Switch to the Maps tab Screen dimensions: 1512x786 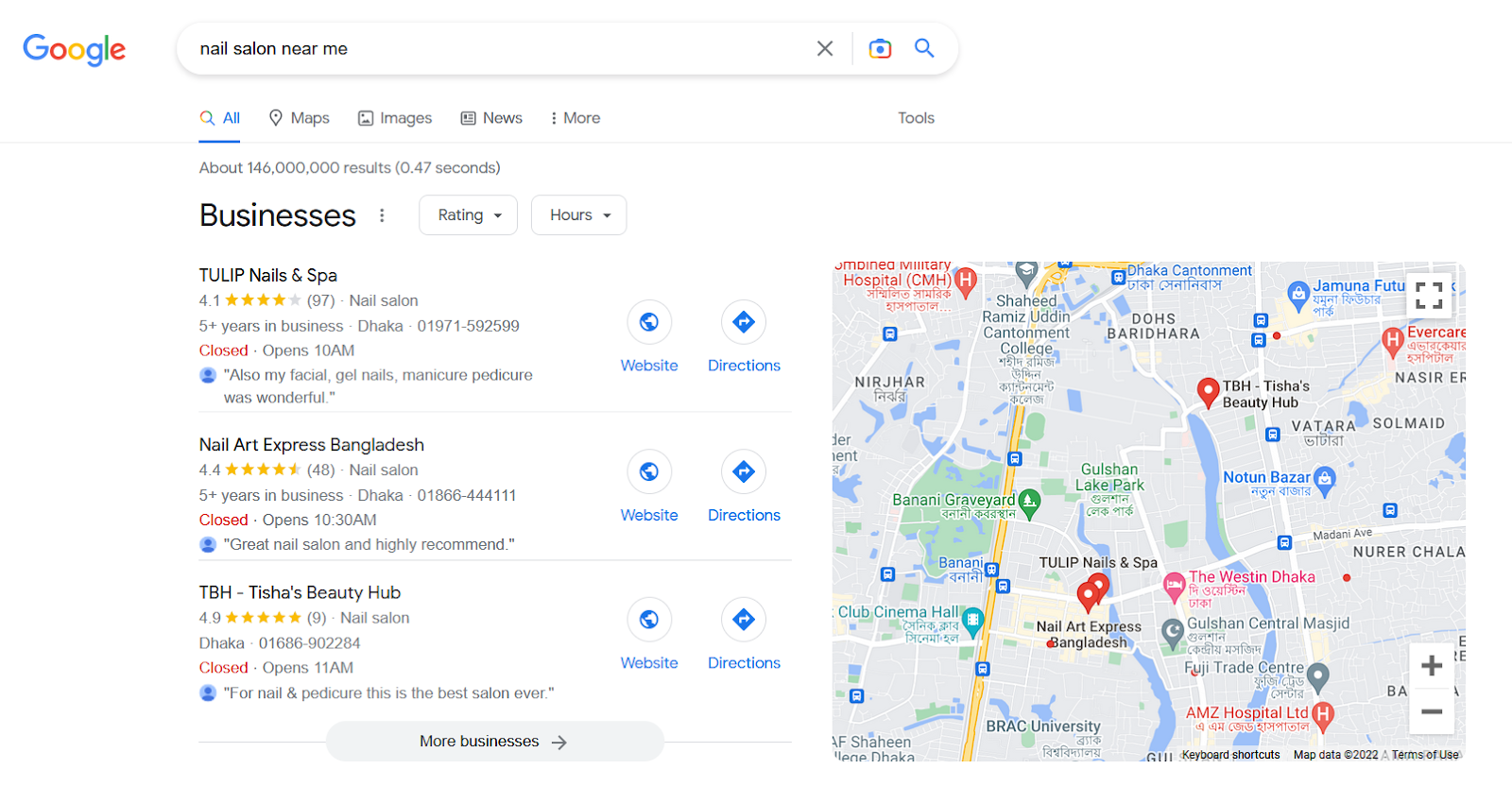300,118
